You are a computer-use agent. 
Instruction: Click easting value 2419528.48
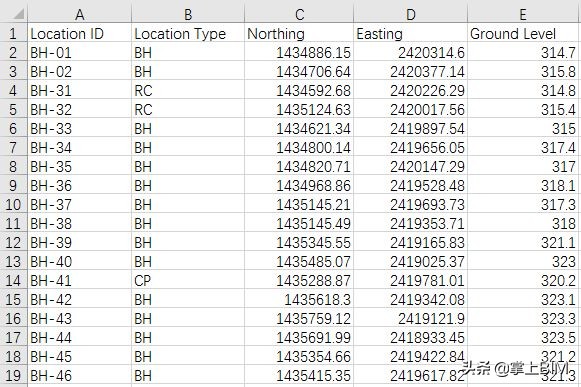(411, 185)
